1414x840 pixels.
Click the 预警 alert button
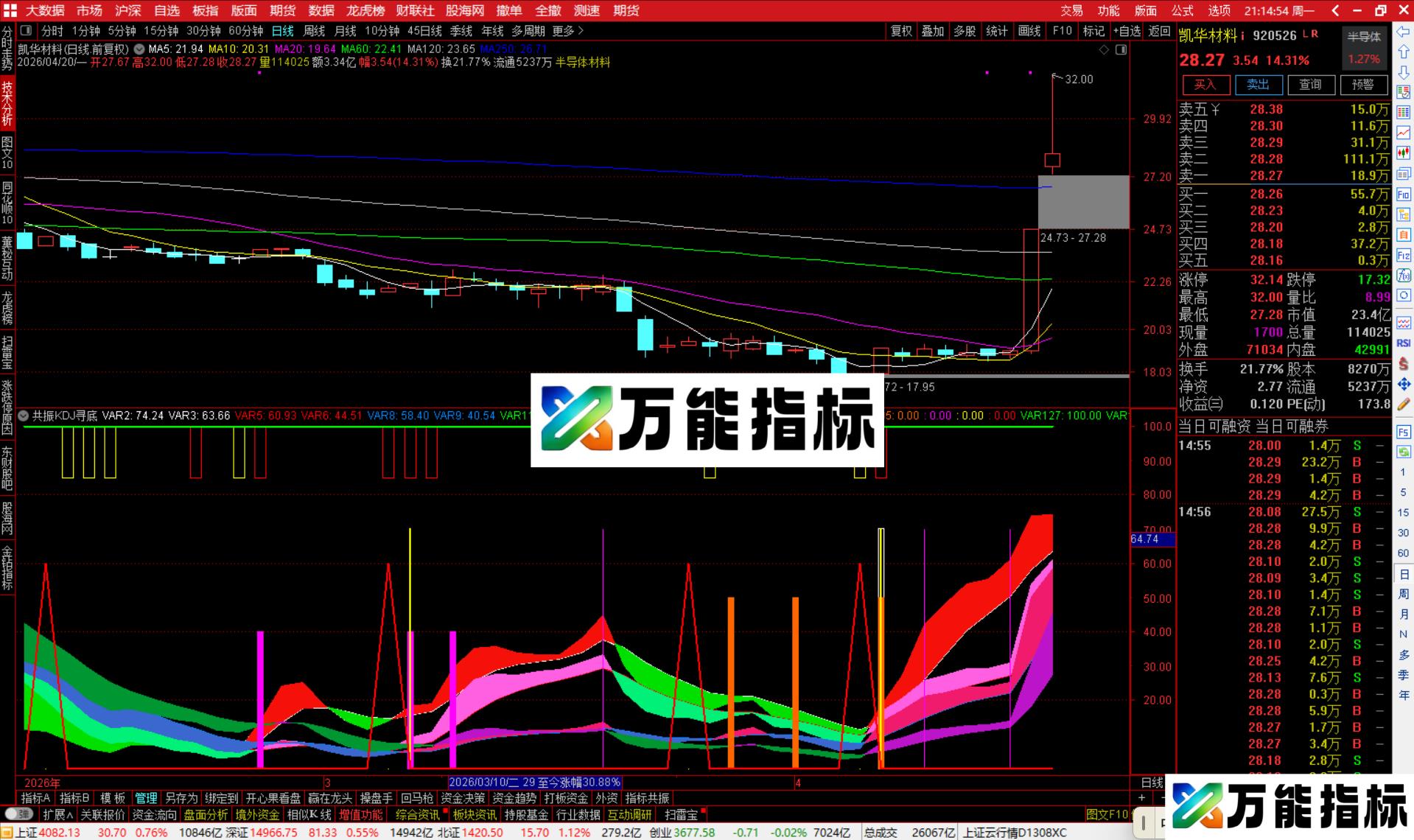(1365, 85)
